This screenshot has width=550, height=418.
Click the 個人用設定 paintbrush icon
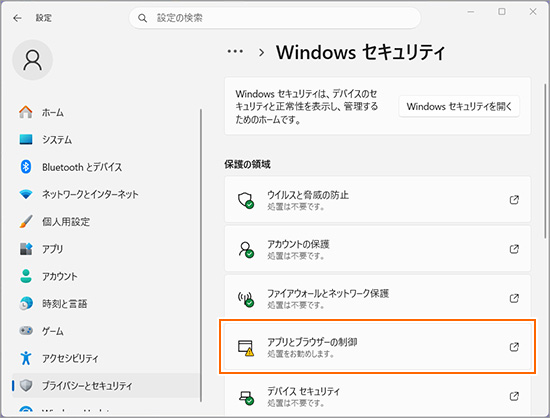click(26, 221)
